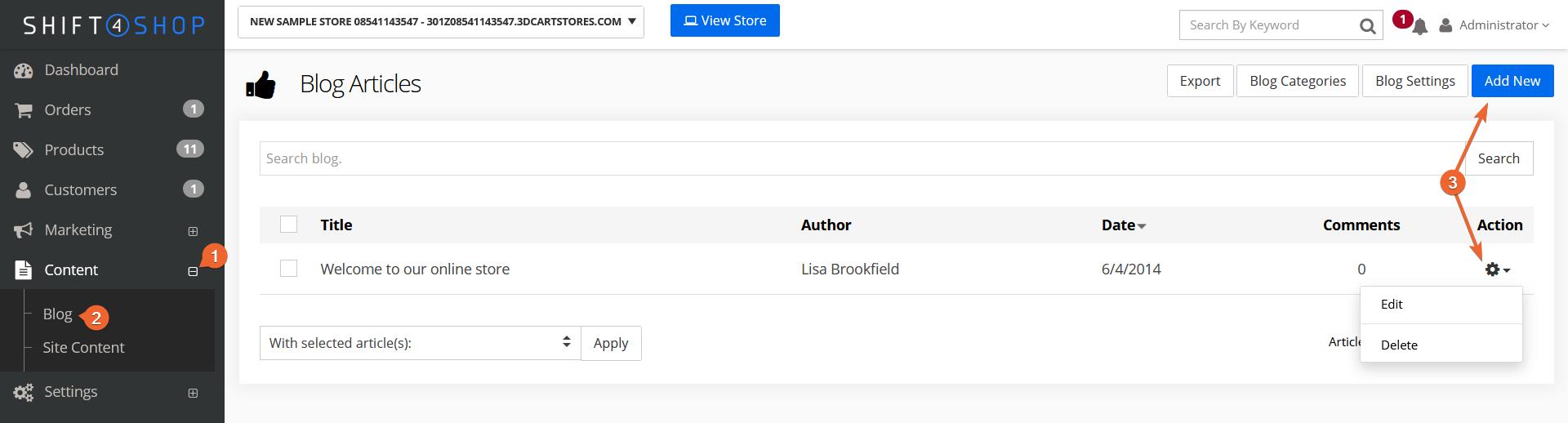Open the store selector dropdown

440,22
